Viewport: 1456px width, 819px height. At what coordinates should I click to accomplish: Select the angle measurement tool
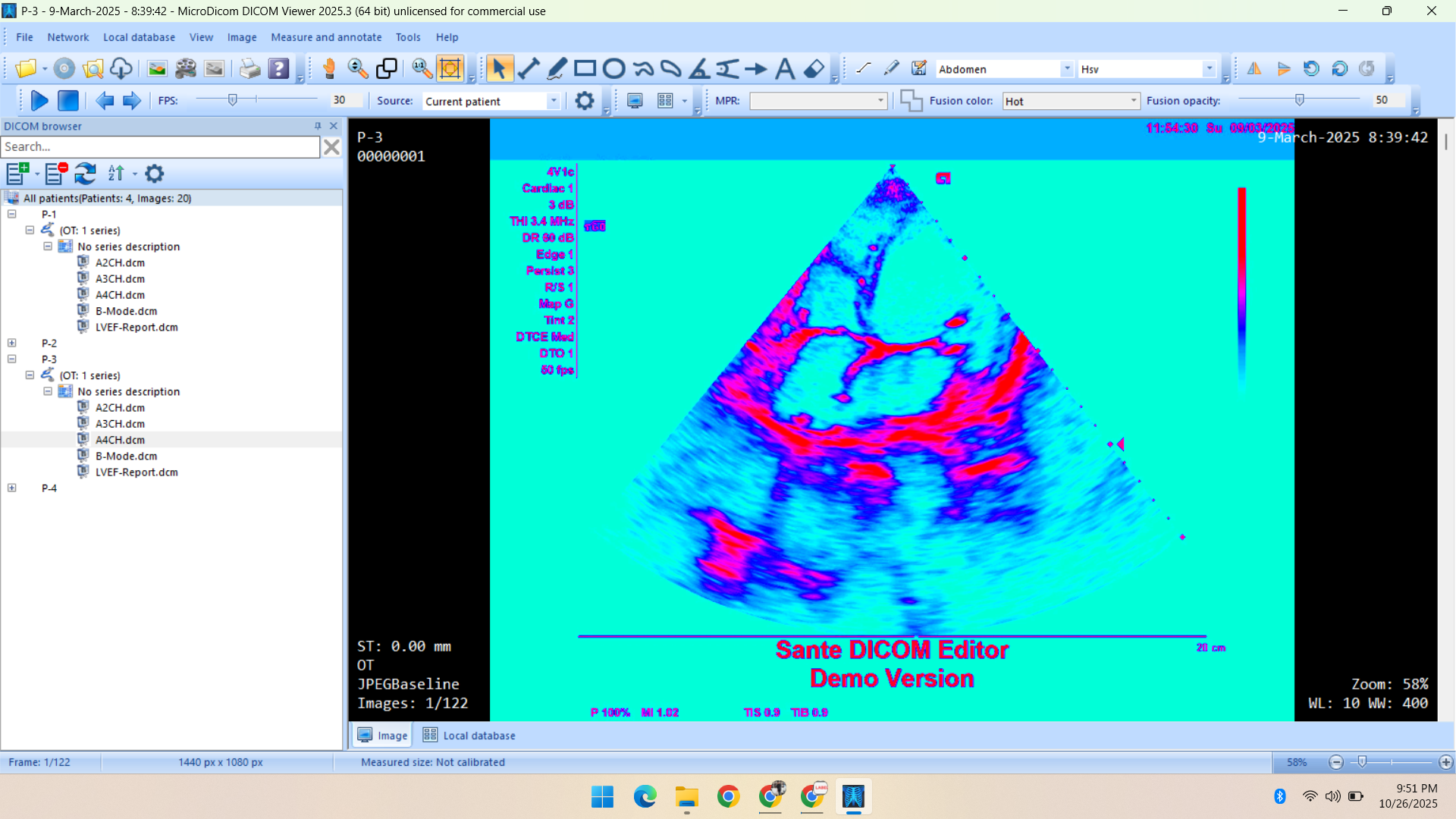698,69
